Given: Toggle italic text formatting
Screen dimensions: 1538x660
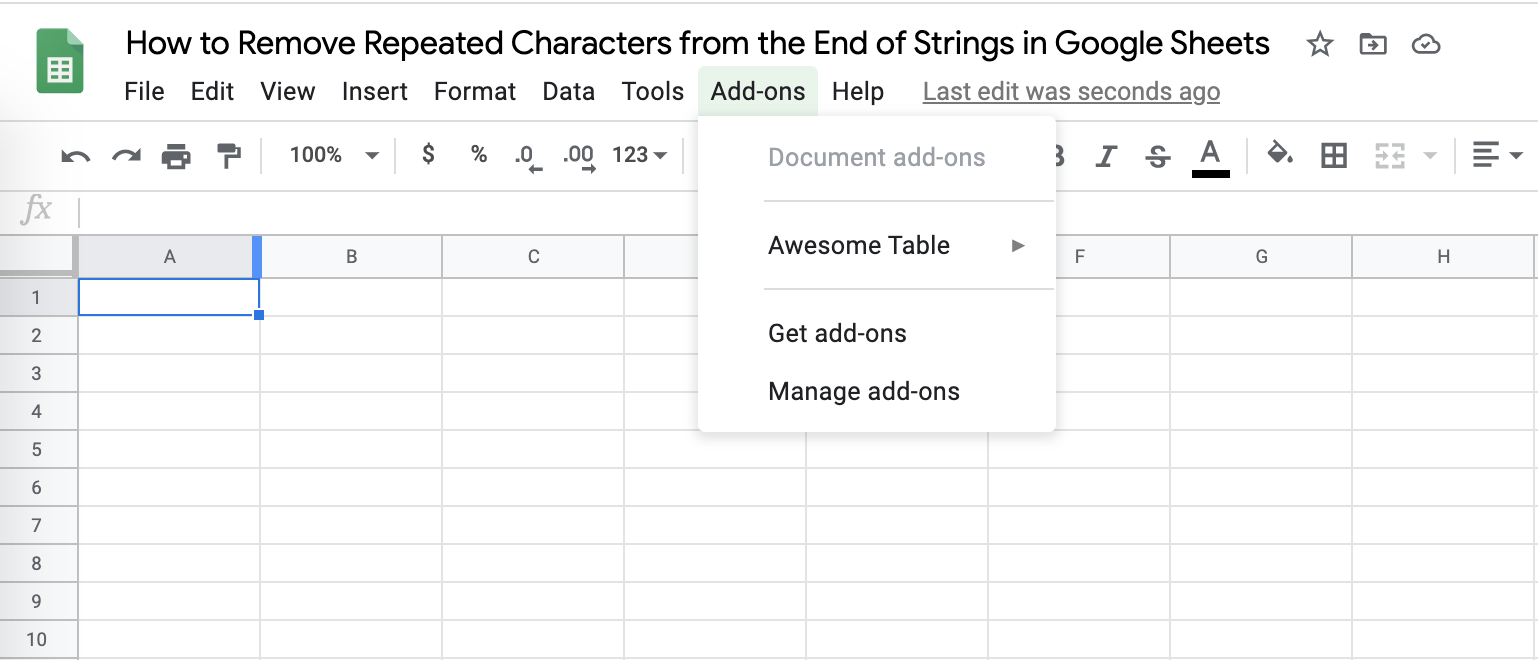Looking at the screenshot, I should 1105,156.
